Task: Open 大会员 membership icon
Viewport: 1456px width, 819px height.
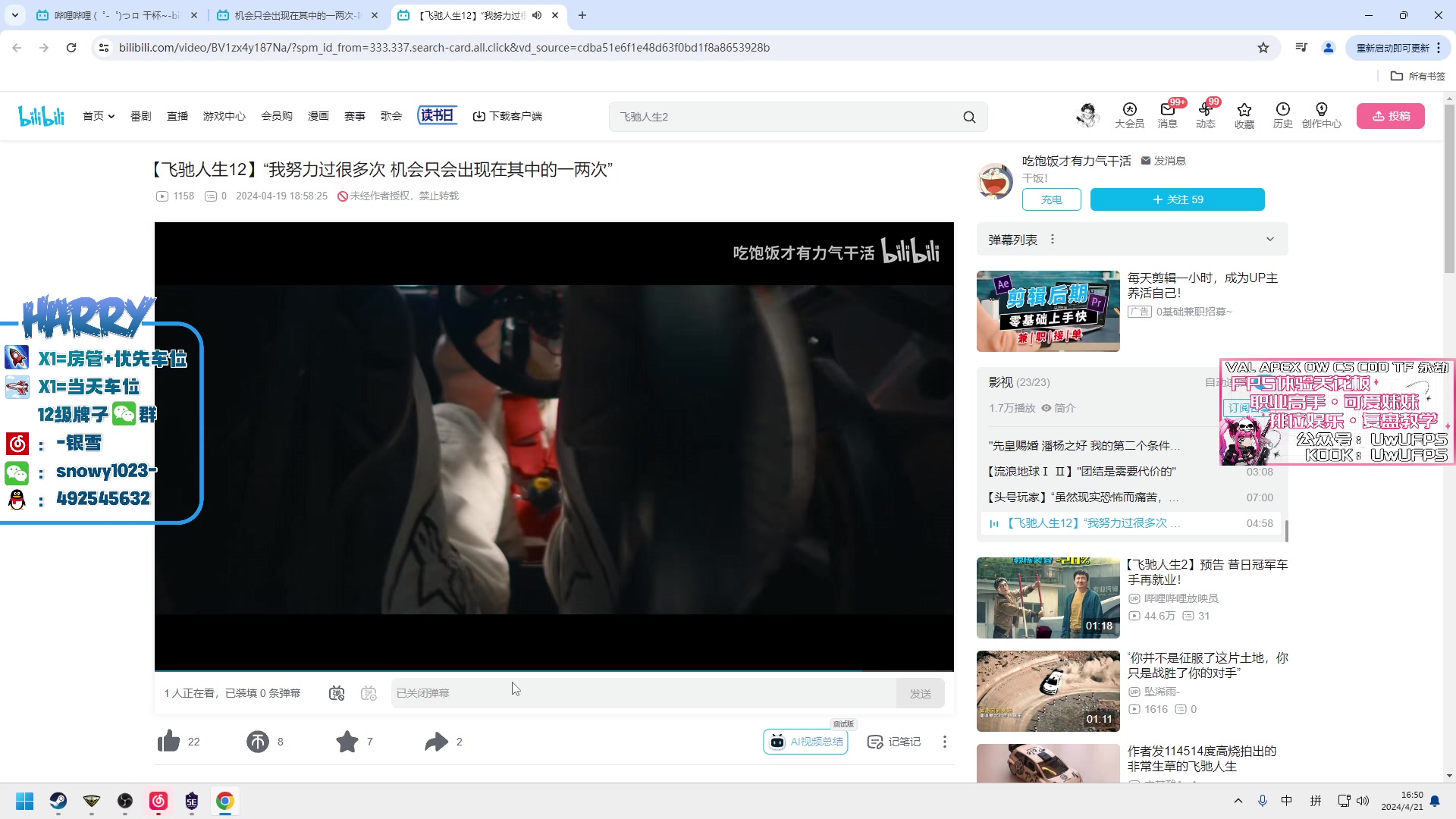Action: (1129, 115)
